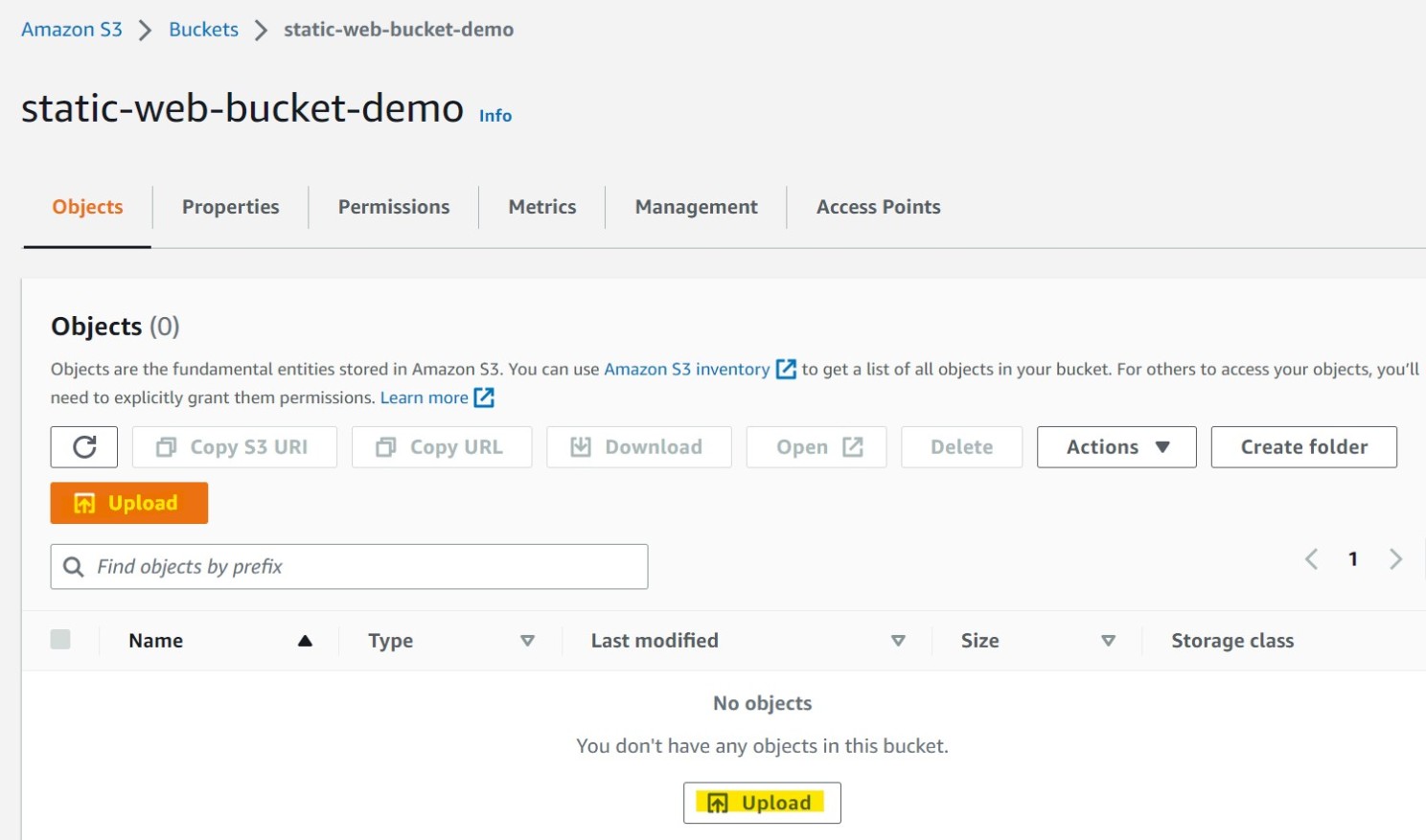Click the external link icon beside Amazon S3 inventory
This screenshot has height=840, width=1426.
tap(785, 369)
